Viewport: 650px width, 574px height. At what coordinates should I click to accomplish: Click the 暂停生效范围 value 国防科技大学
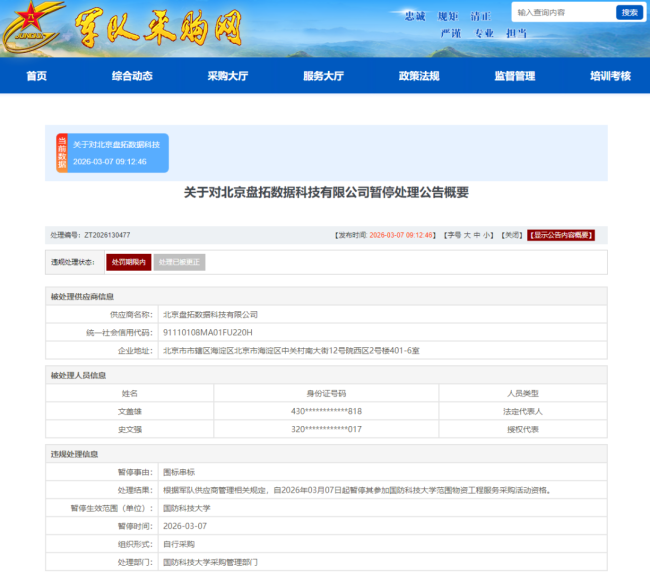[x=187, y=508]
